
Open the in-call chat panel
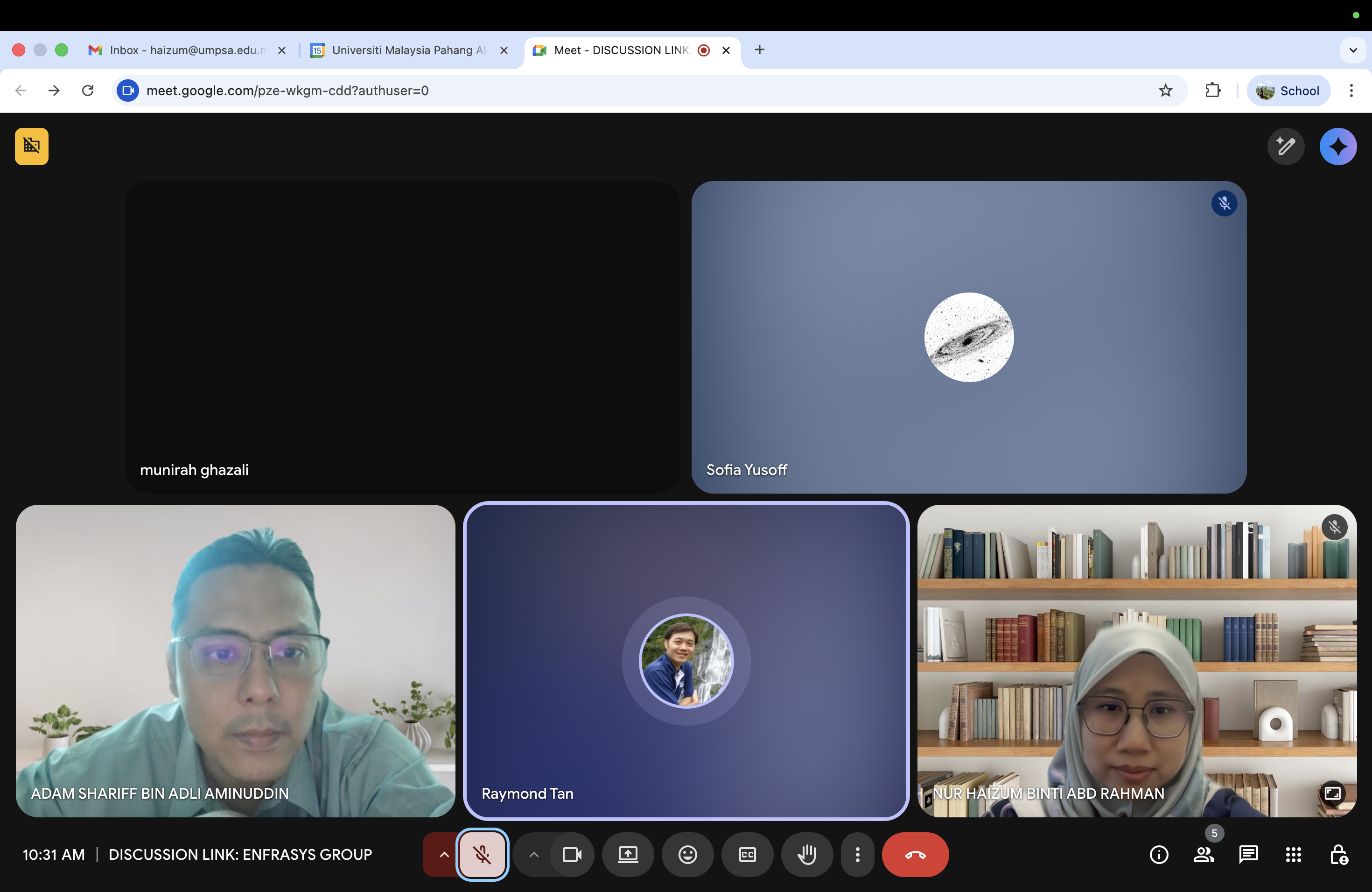pos(1248,855)
